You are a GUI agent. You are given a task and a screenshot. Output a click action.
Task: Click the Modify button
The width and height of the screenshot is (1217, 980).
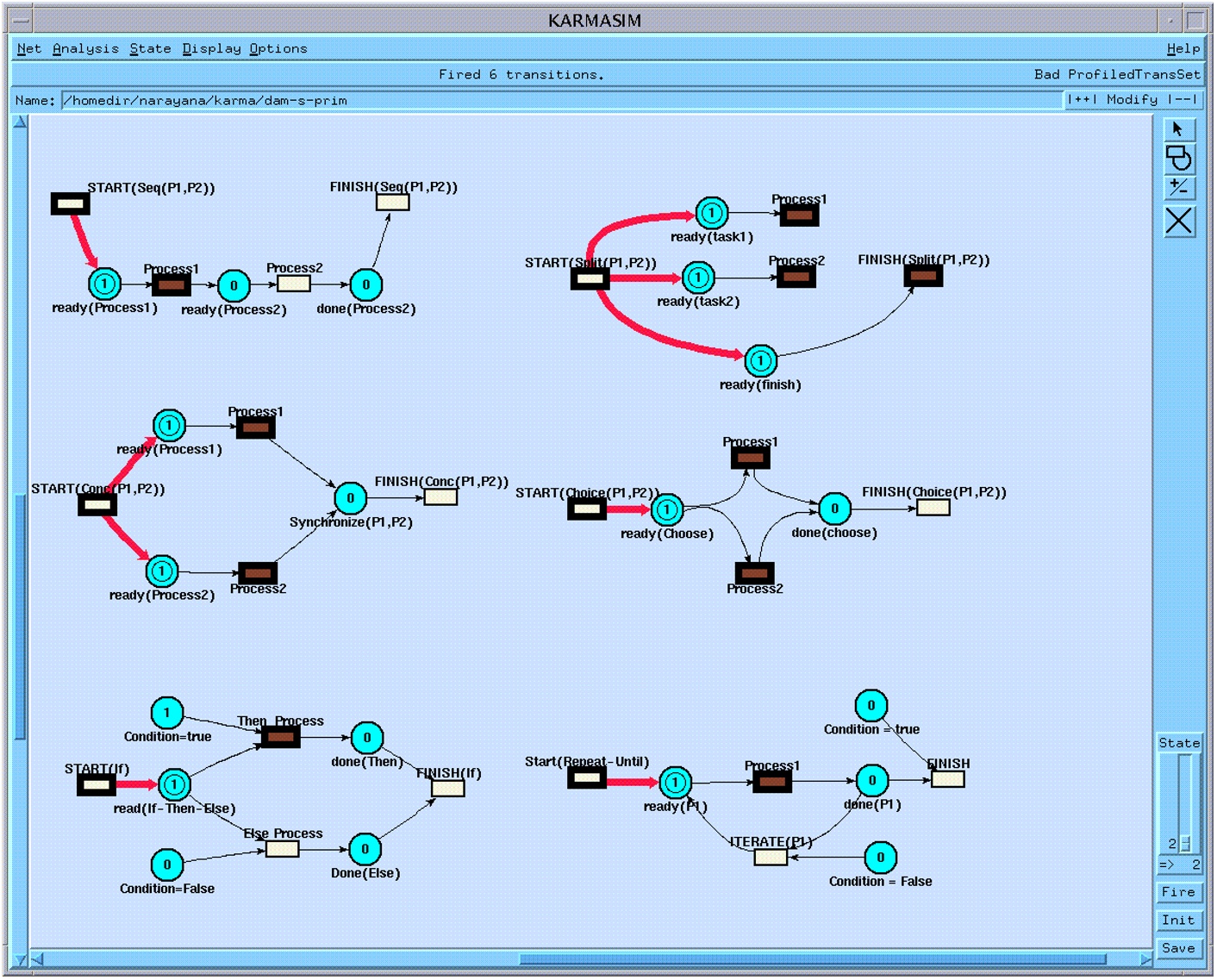pyautogui.click(x=1132, y=100)
